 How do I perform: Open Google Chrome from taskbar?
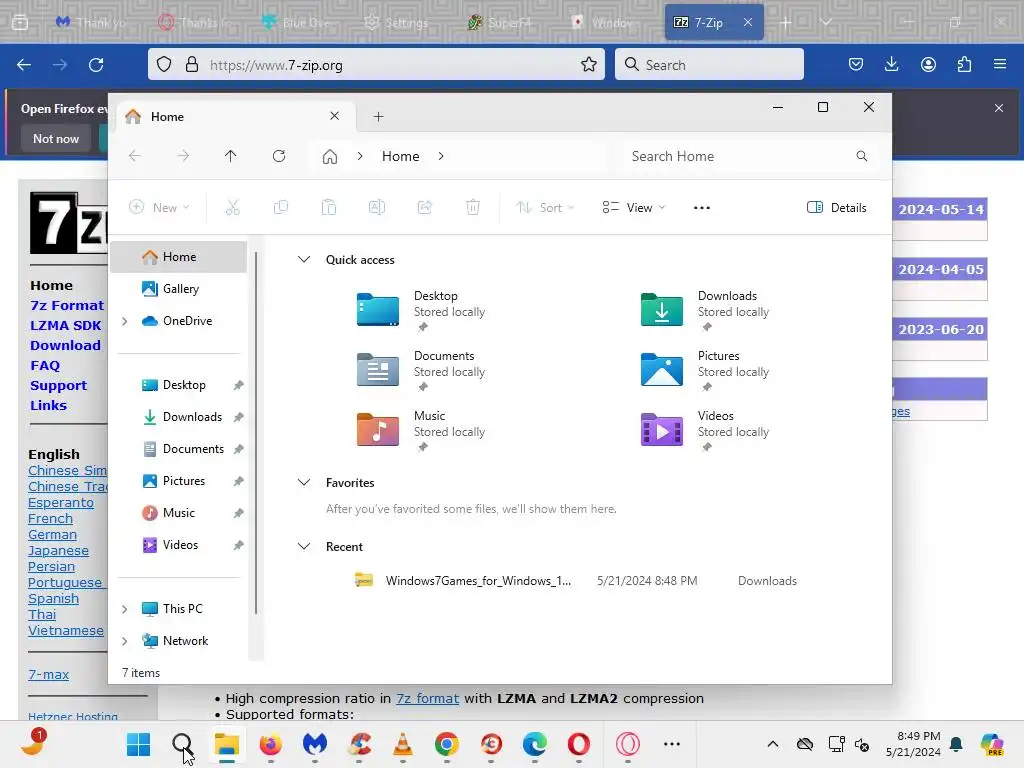(447, 744)
